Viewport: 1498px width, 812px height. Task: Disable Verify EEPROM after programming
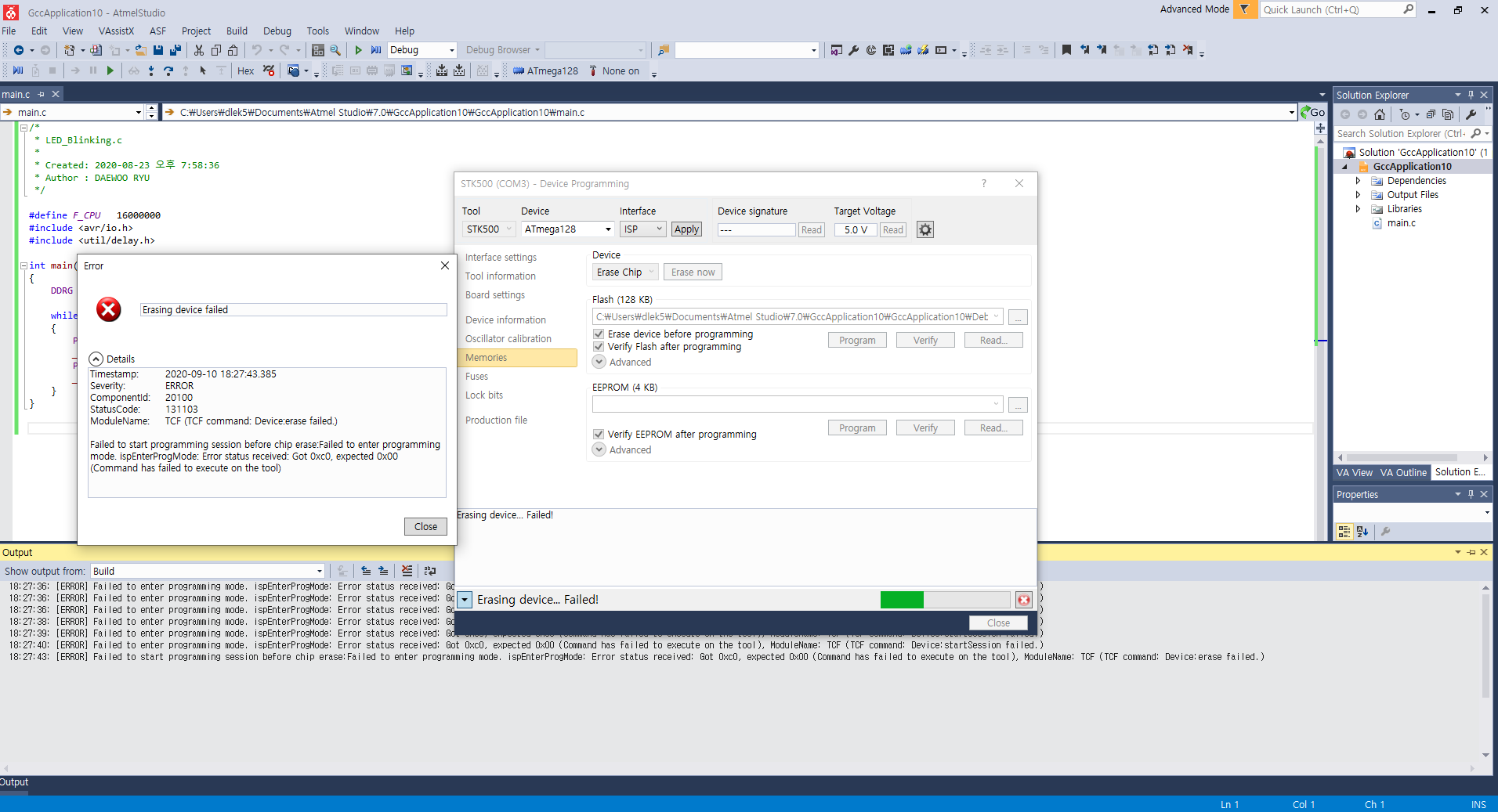pyautogui.click(x=599, y=435)
